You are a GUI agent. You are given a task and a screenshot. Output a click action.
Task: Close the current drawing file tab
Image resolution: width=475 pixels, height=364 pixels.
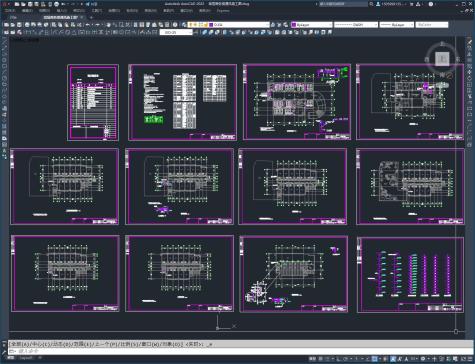pos(82,17)
